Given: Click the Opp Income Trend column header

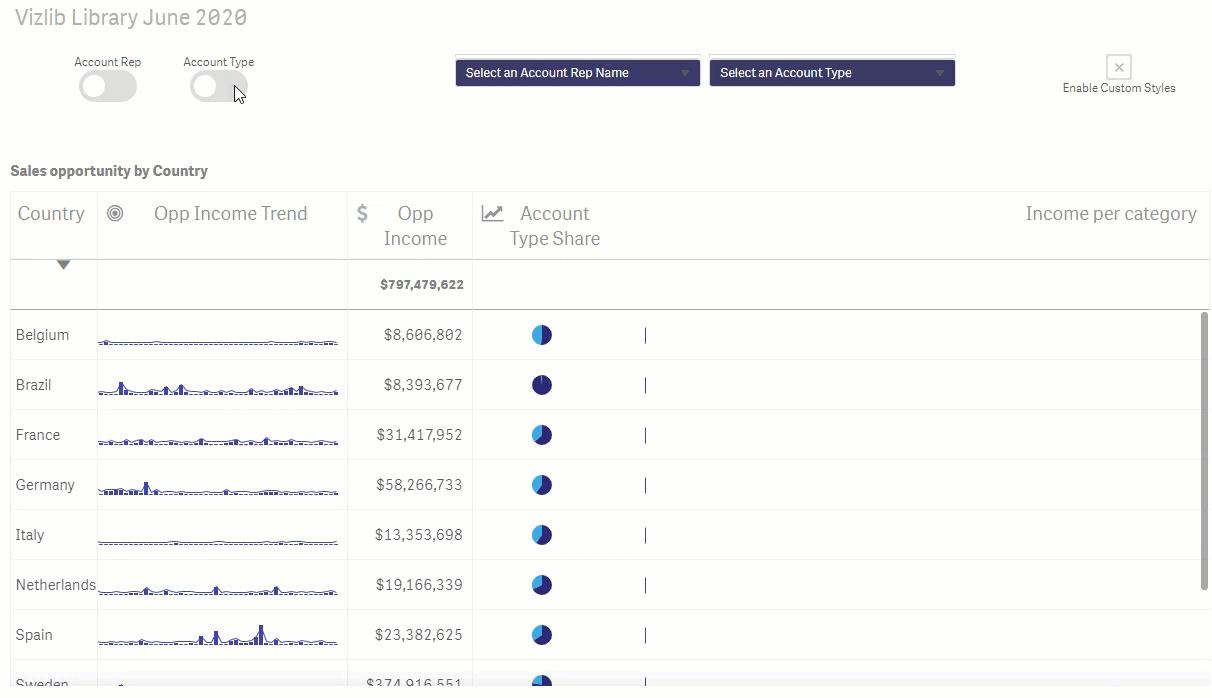Looking at the screenshot, I should point(231,213).
